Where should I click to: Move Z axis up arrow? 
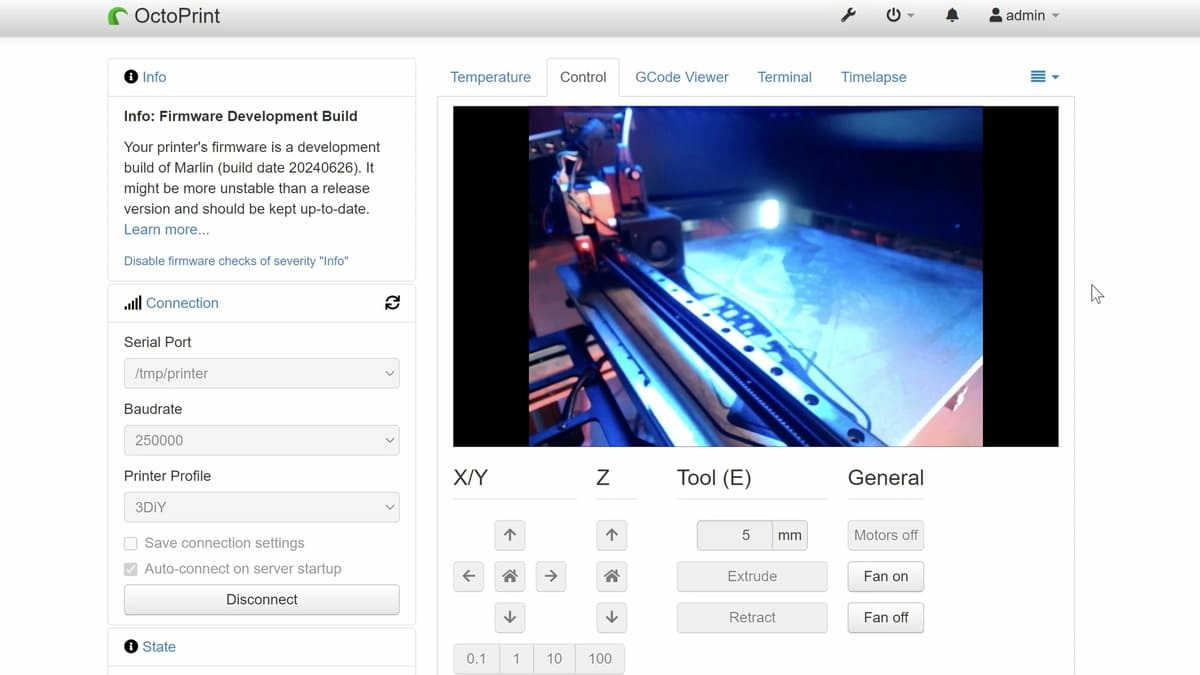click(x=611, y=535)
